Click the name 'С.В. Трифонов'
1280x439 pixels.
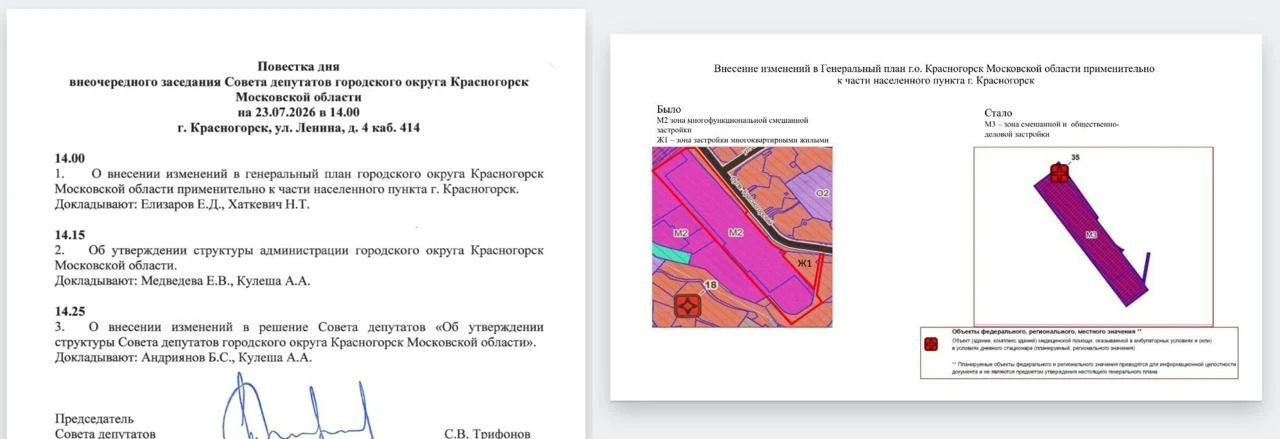487,434
